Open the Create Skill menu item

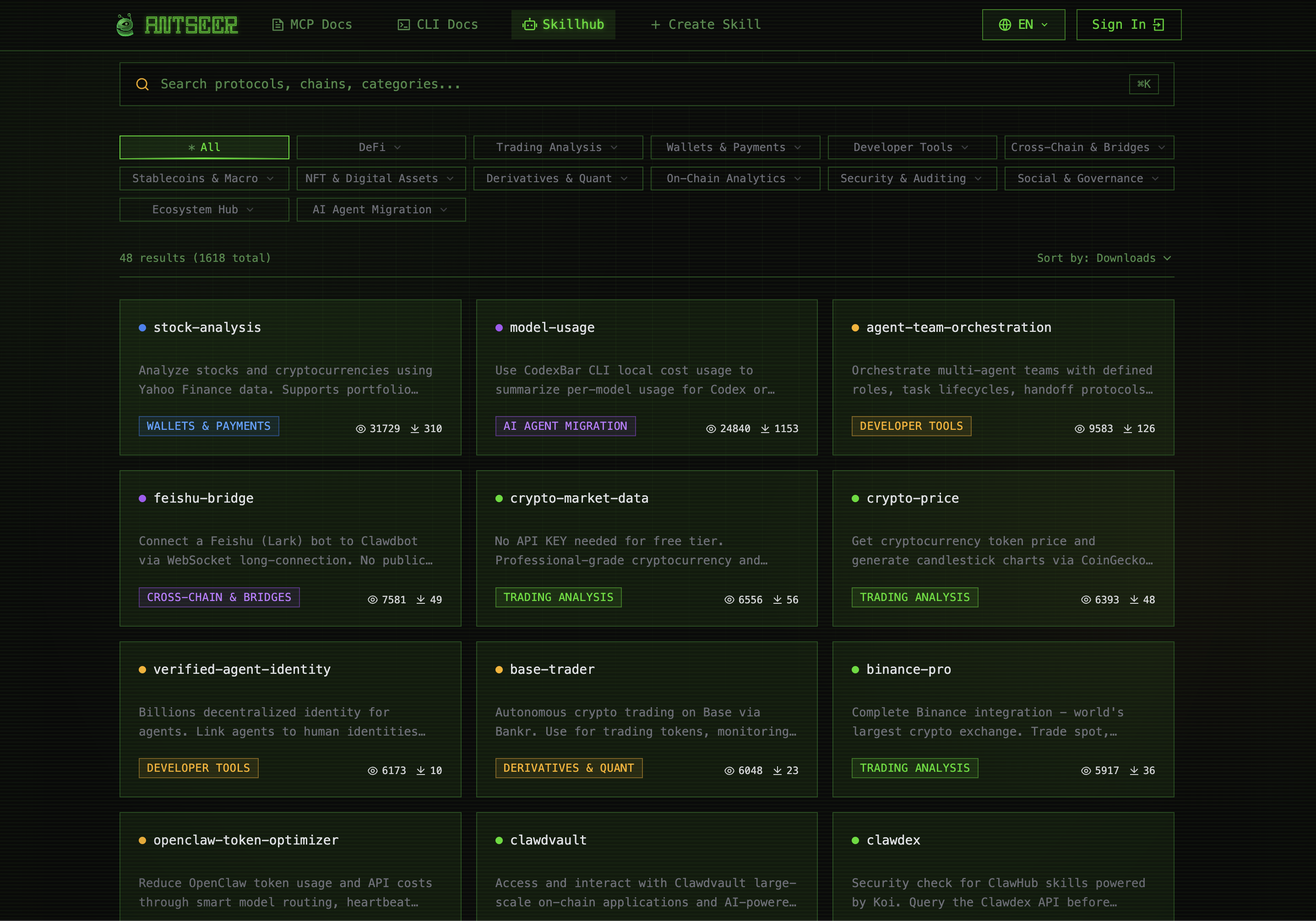(706, 25)
